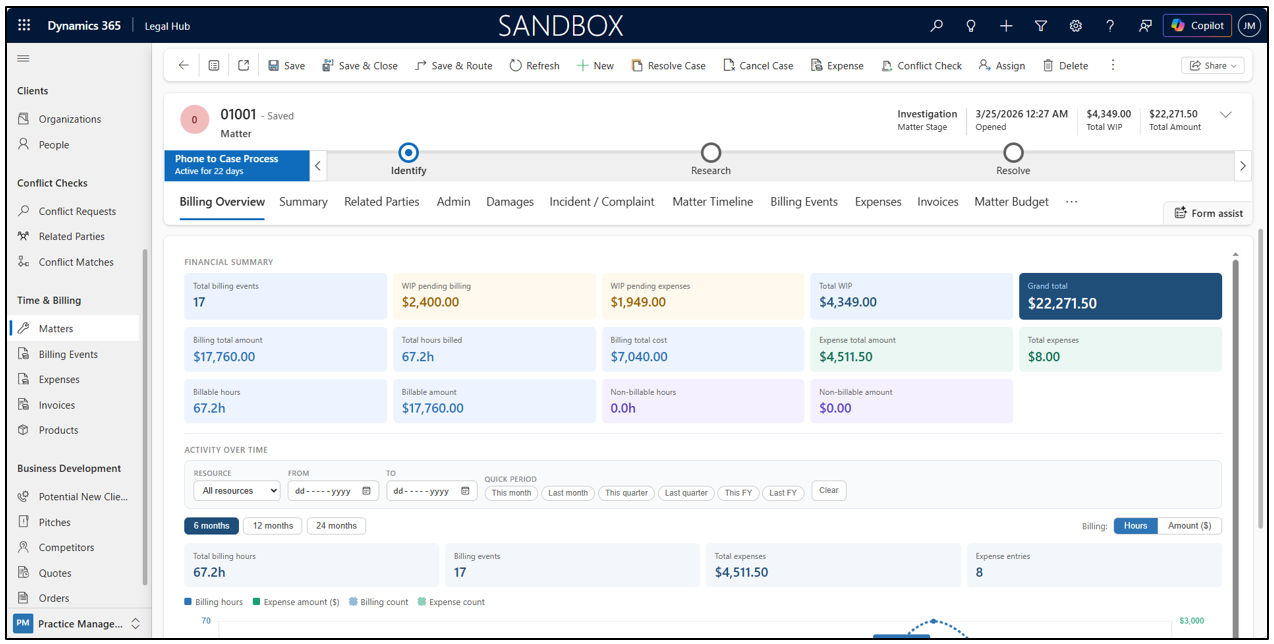Click the Resolve Case button
The image size is (1274, 644).
click(x=668, y=65)
